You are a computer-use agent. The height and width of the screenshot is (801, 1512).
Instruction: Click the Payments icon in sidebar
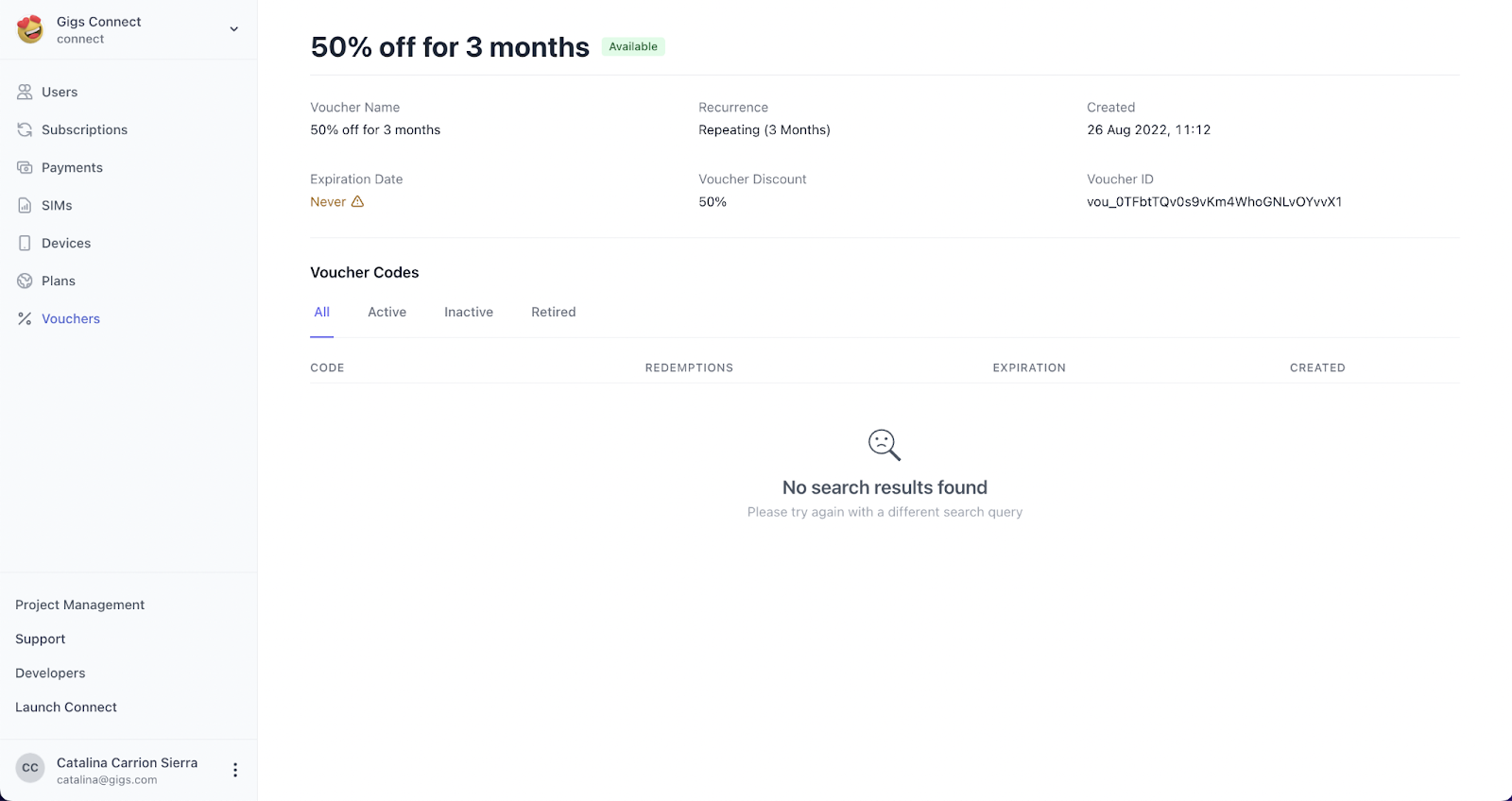25,167
